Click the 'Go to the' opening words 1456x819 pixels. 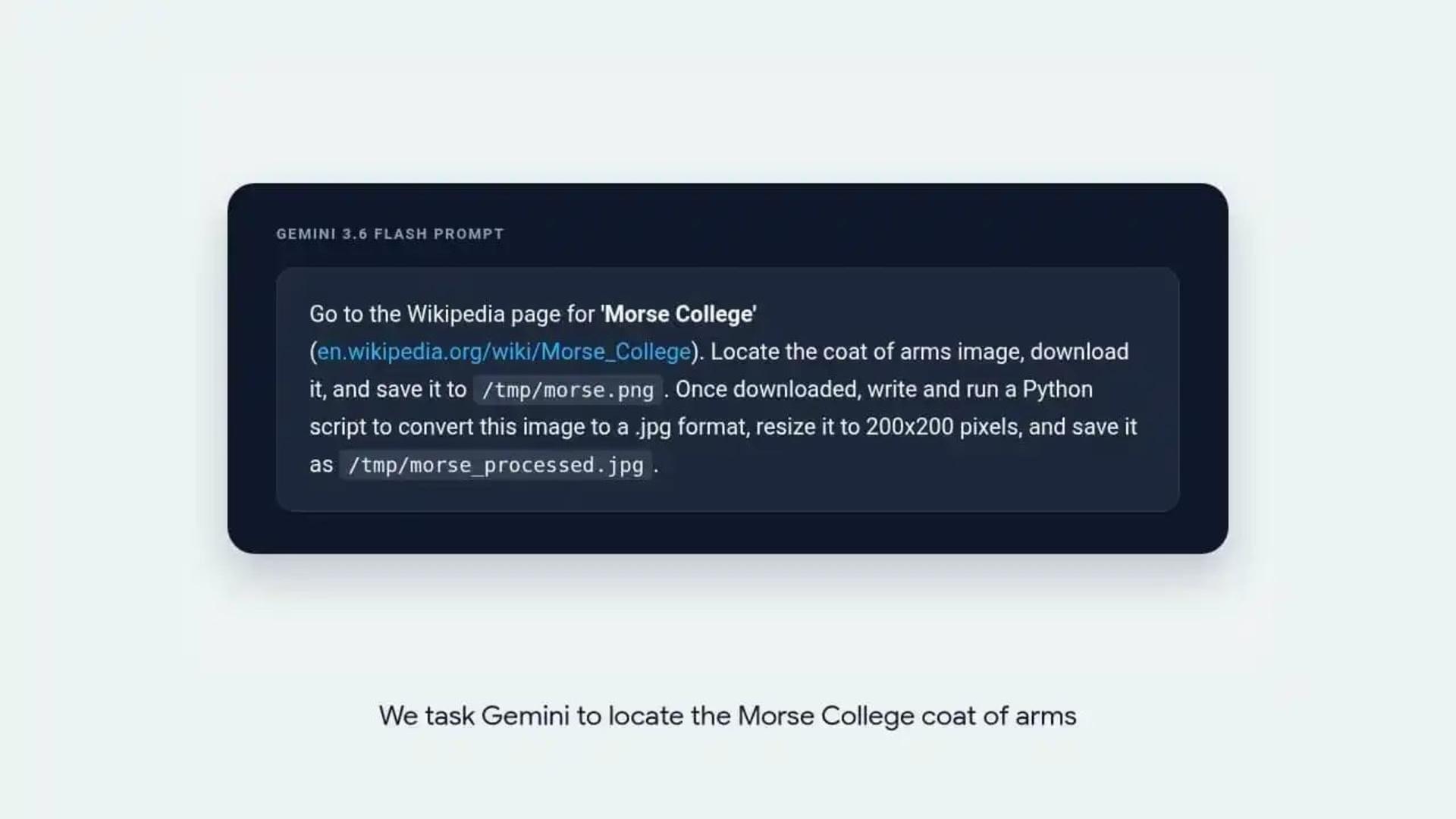pos(355,314)
